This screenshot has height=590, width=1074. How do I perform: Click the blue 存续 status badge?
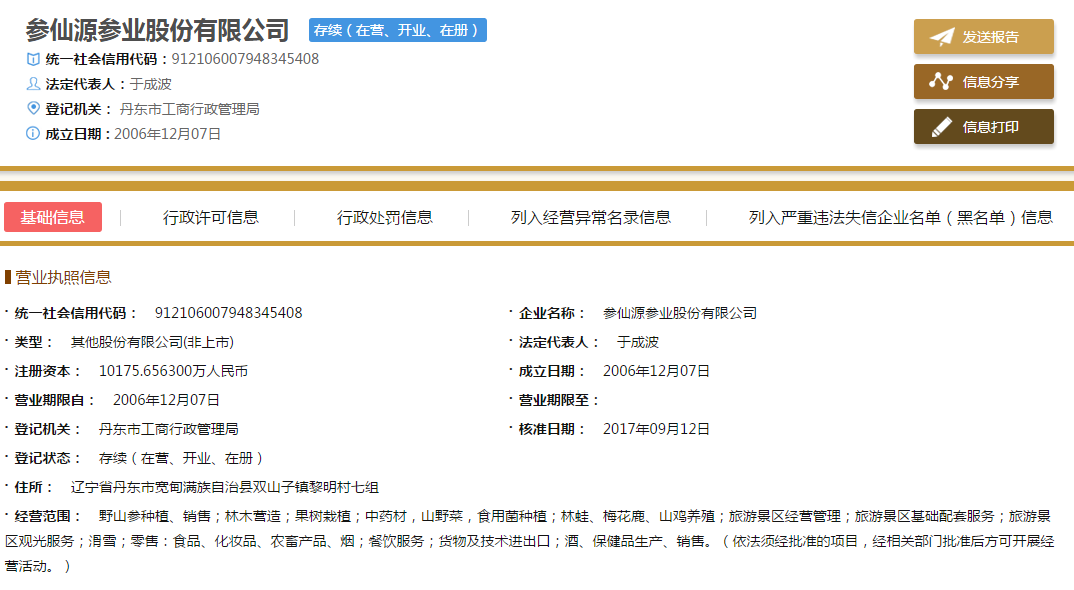[x=398, y=30]
